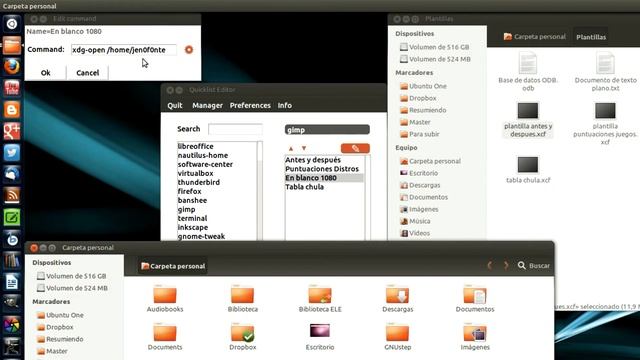
Task: Select 'tabla chula.xcf' file
Action: pos(528,169)
